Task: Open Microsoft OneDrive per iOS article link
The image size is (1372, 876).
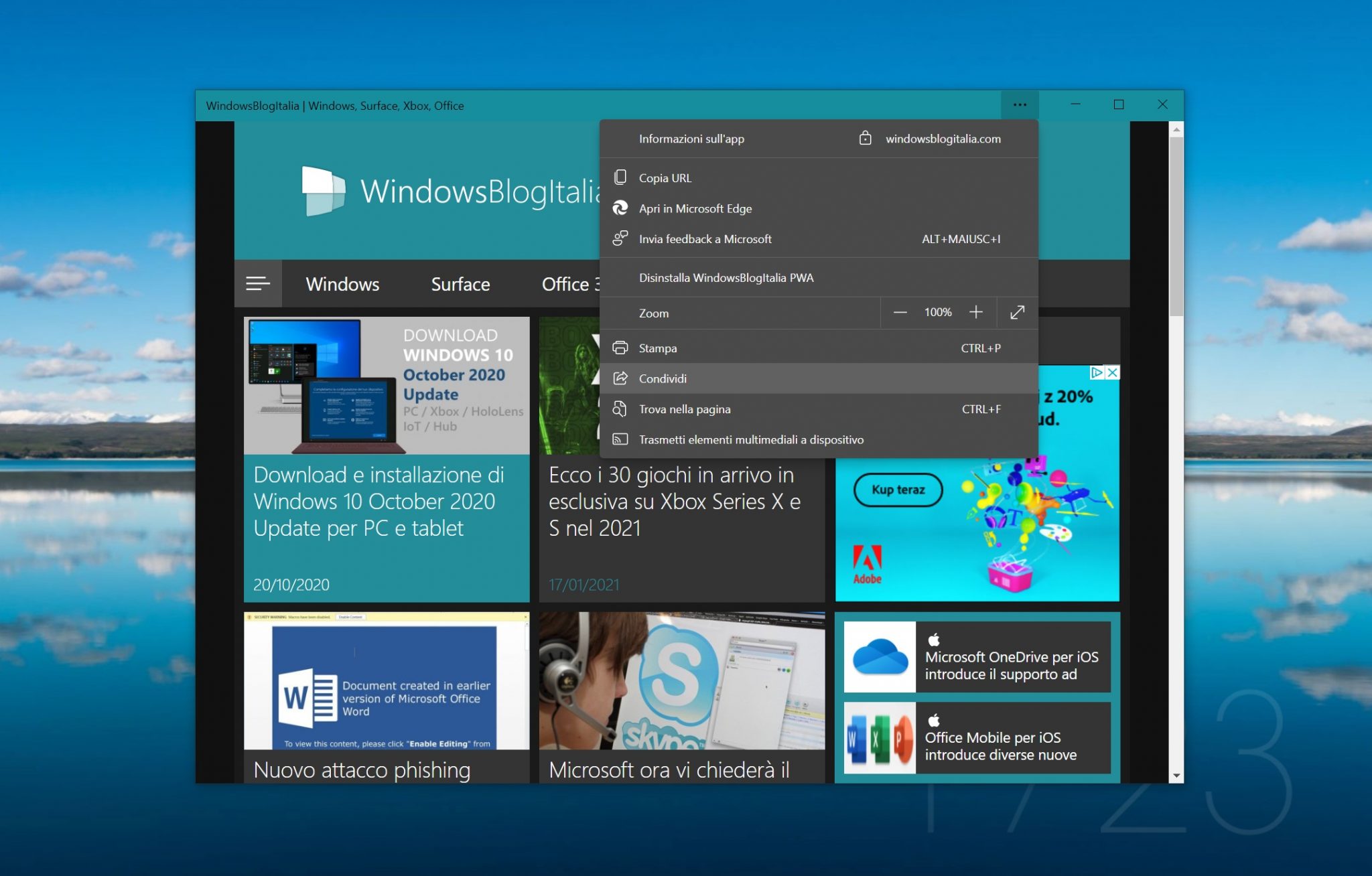Action: tap(1012, 665)
